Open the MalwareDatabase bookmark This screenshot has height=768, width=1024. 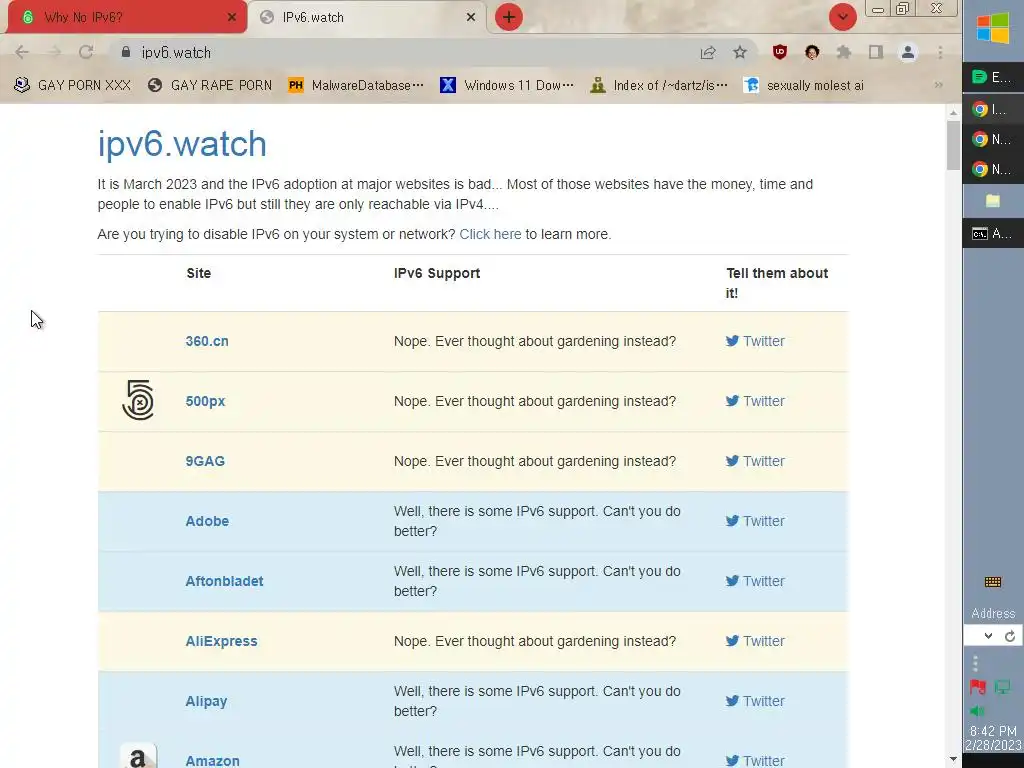[x=356, y=86]
